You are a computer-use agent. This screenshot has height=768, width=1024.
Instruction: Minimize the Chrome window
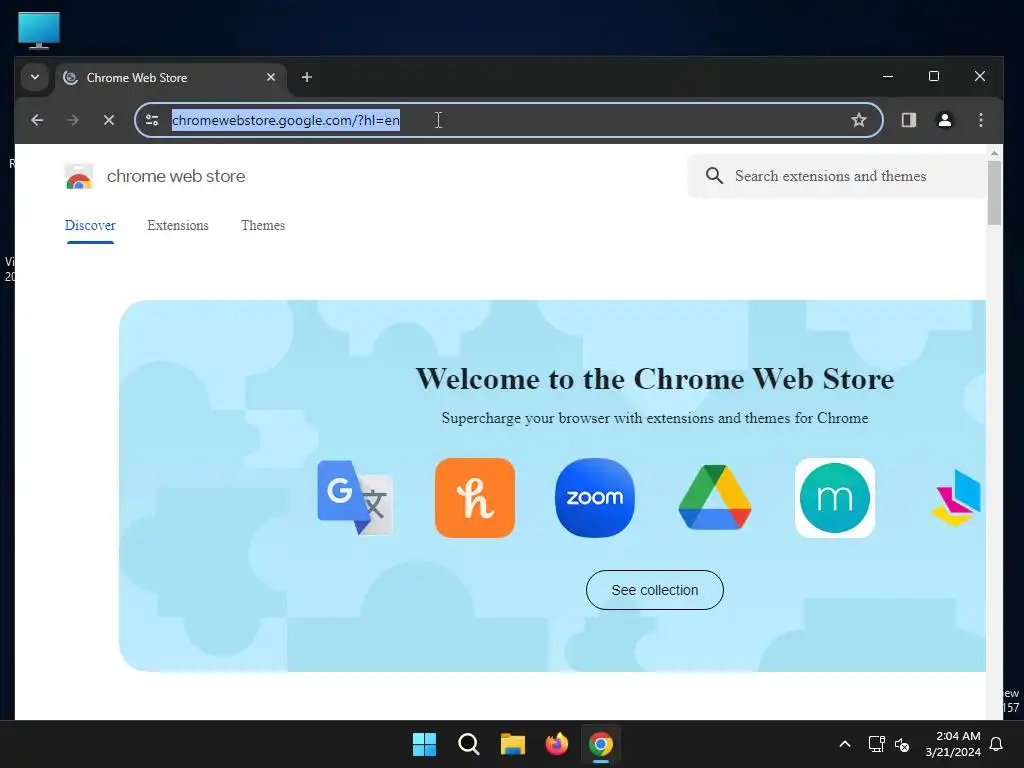(x=888, y=76)
